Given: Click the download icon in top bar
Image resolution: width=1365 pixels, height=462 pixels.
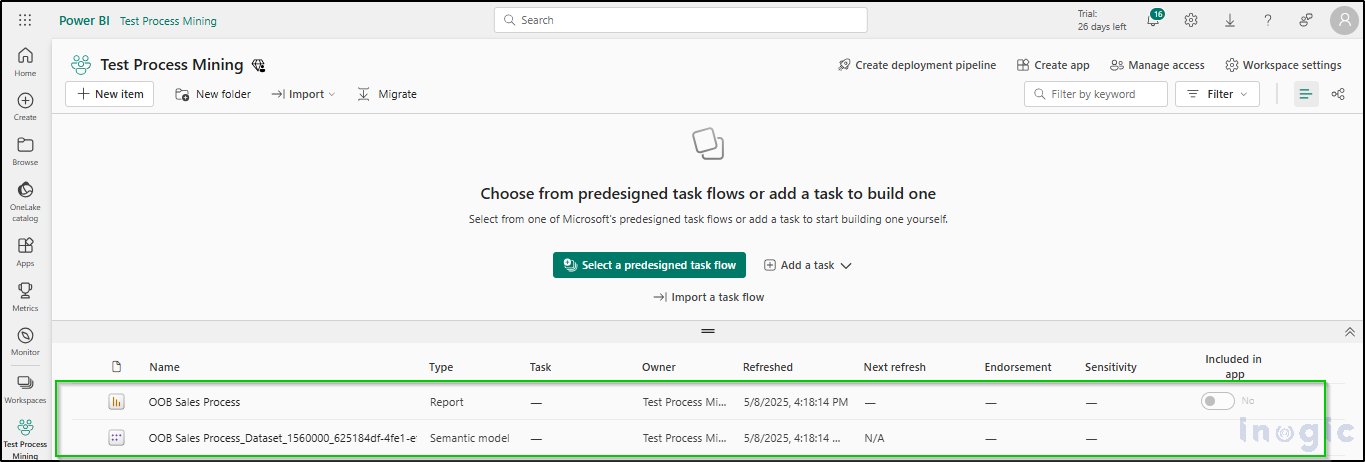Looking at the screenshot, I should 1229,20.
